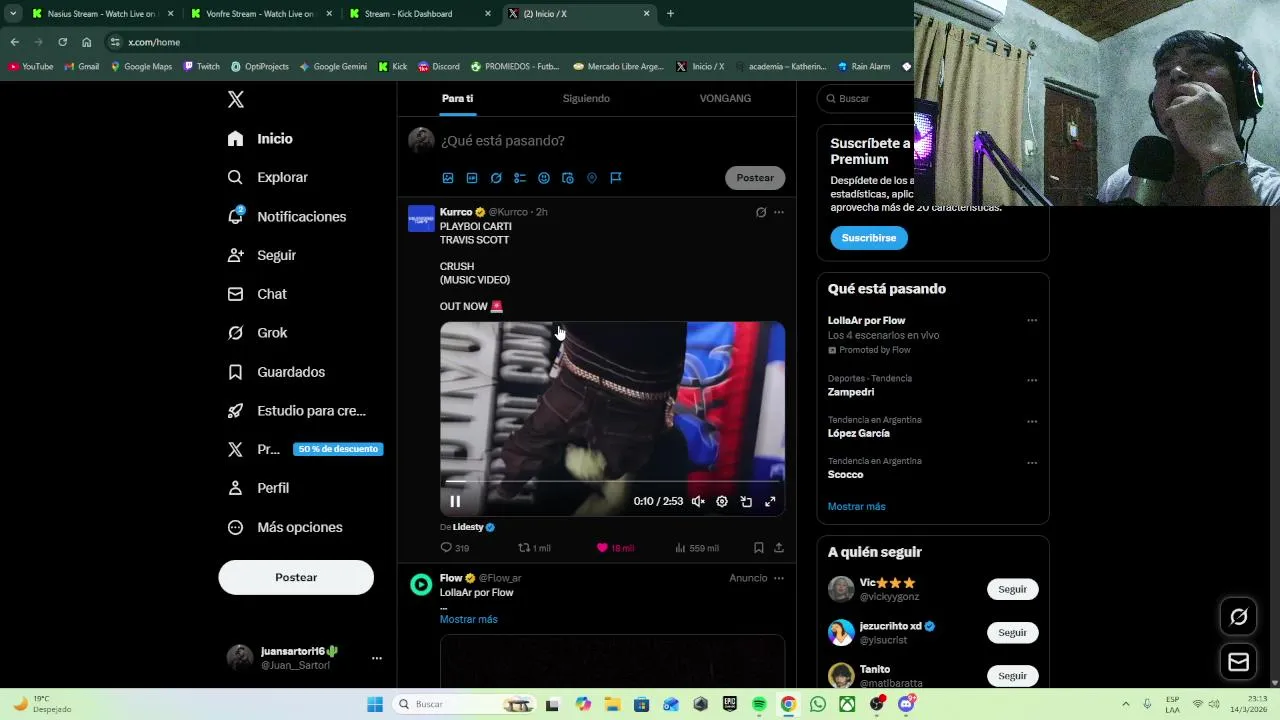
Task: Click Mostrar más under trends
Action: tap(856, 506)
